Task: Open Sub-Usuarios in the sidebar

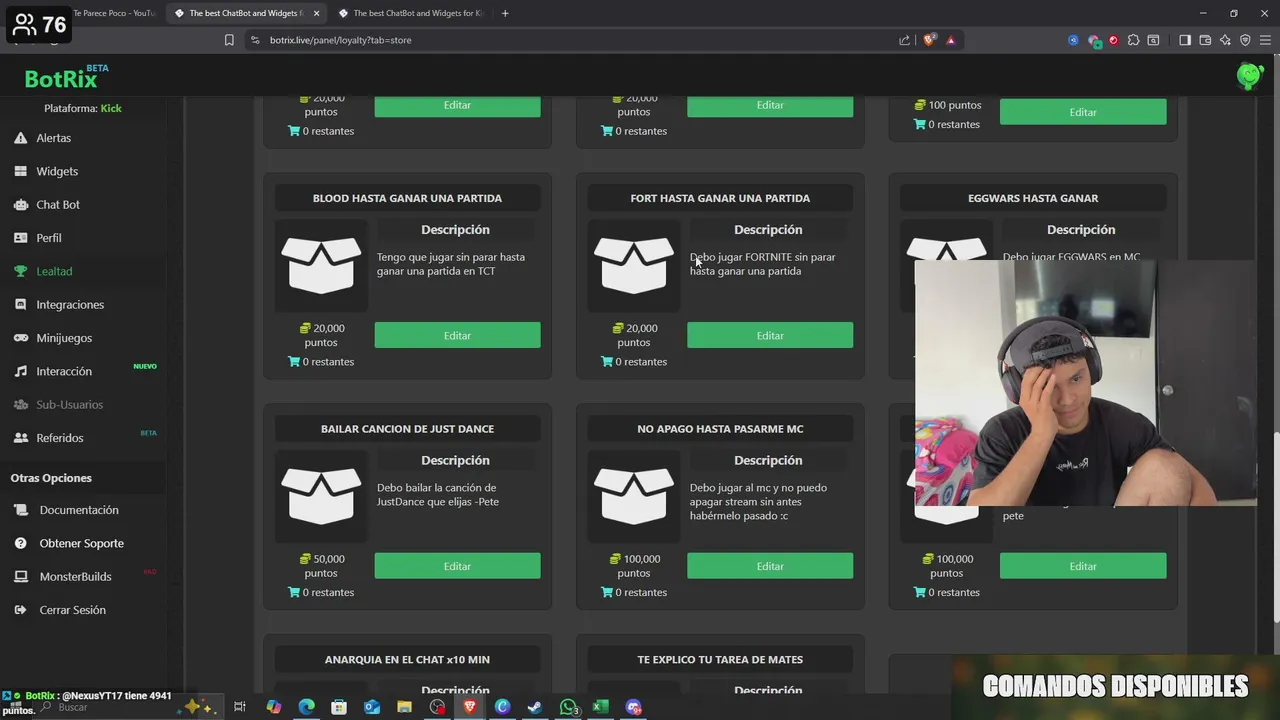Action: [x=69, y=405]
